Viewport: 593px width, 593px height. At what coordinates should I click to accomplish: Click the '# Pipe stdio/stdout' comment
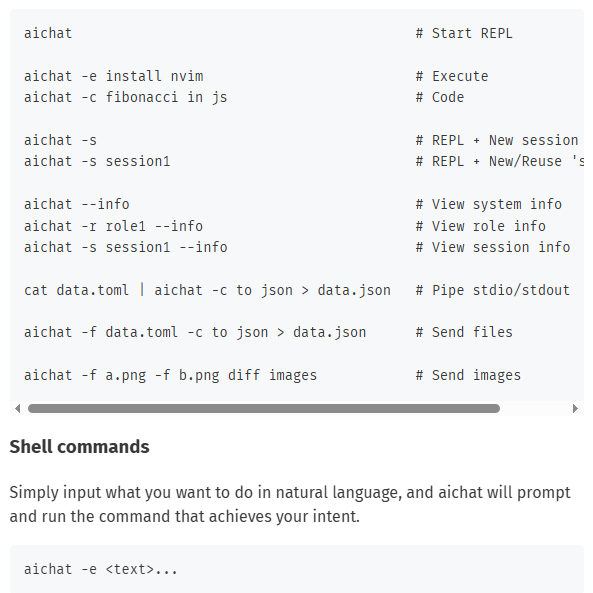point(492,290)
